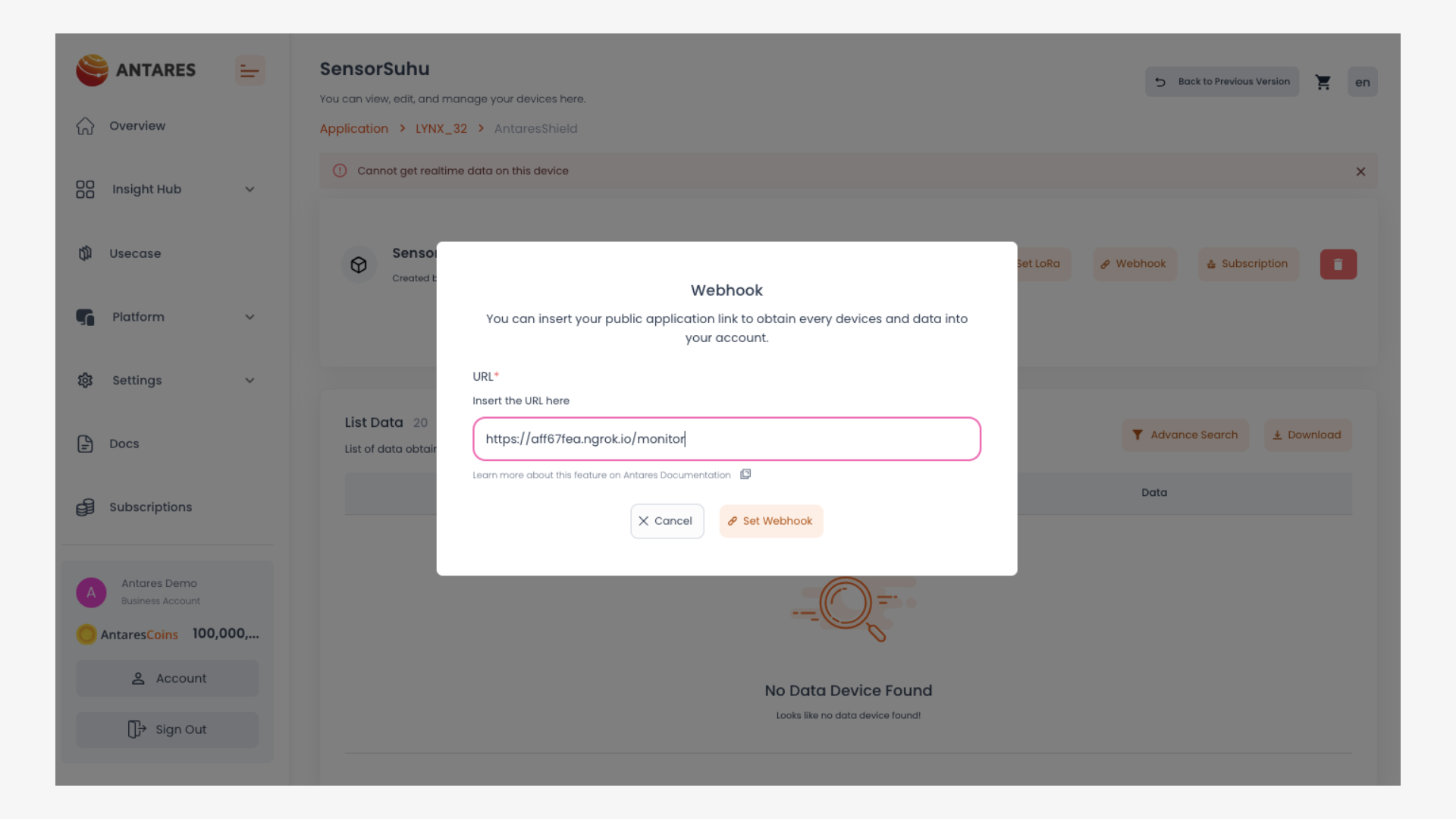
Task: Open the Docs sidebar item
Action: tap(124, 444)
